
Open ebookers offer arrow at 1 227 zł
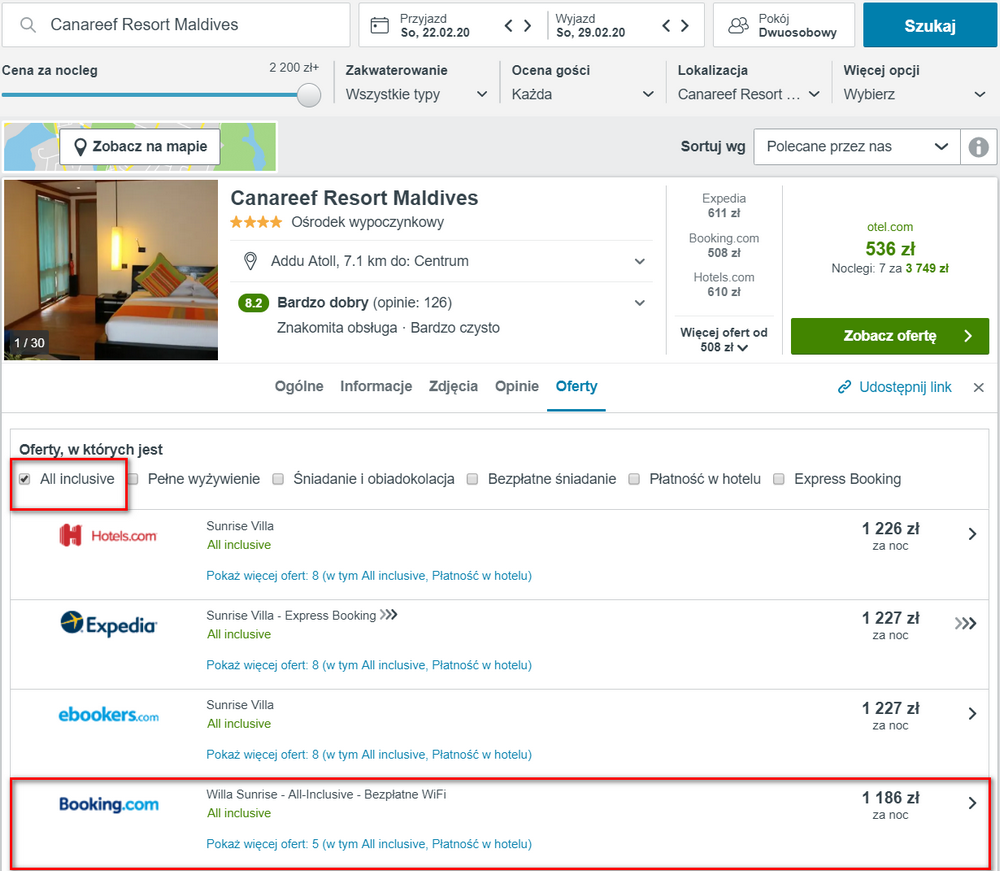pos(972,714)
